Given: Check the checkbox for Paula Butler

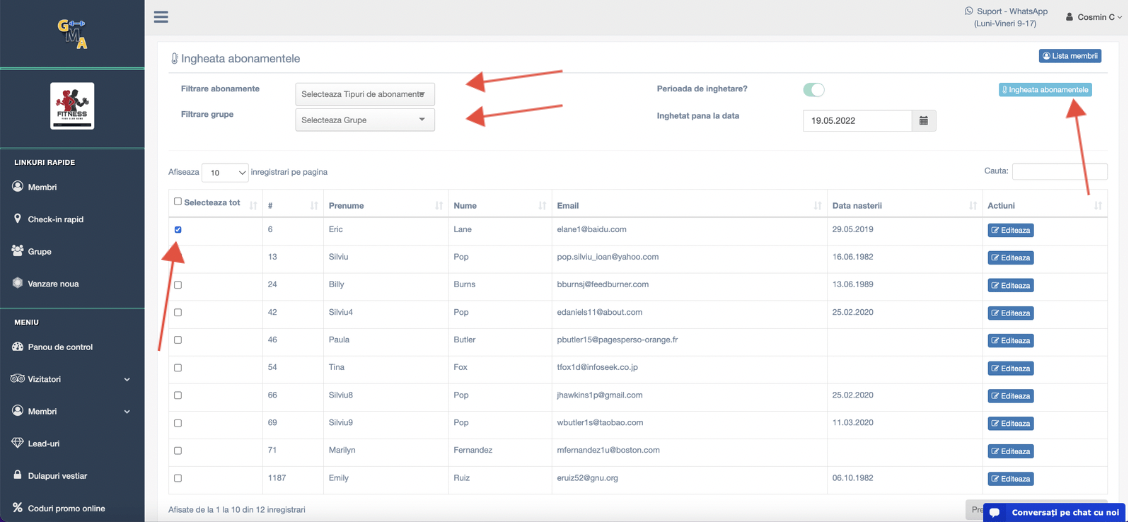Looking at the screenshot, I should 178,340.
